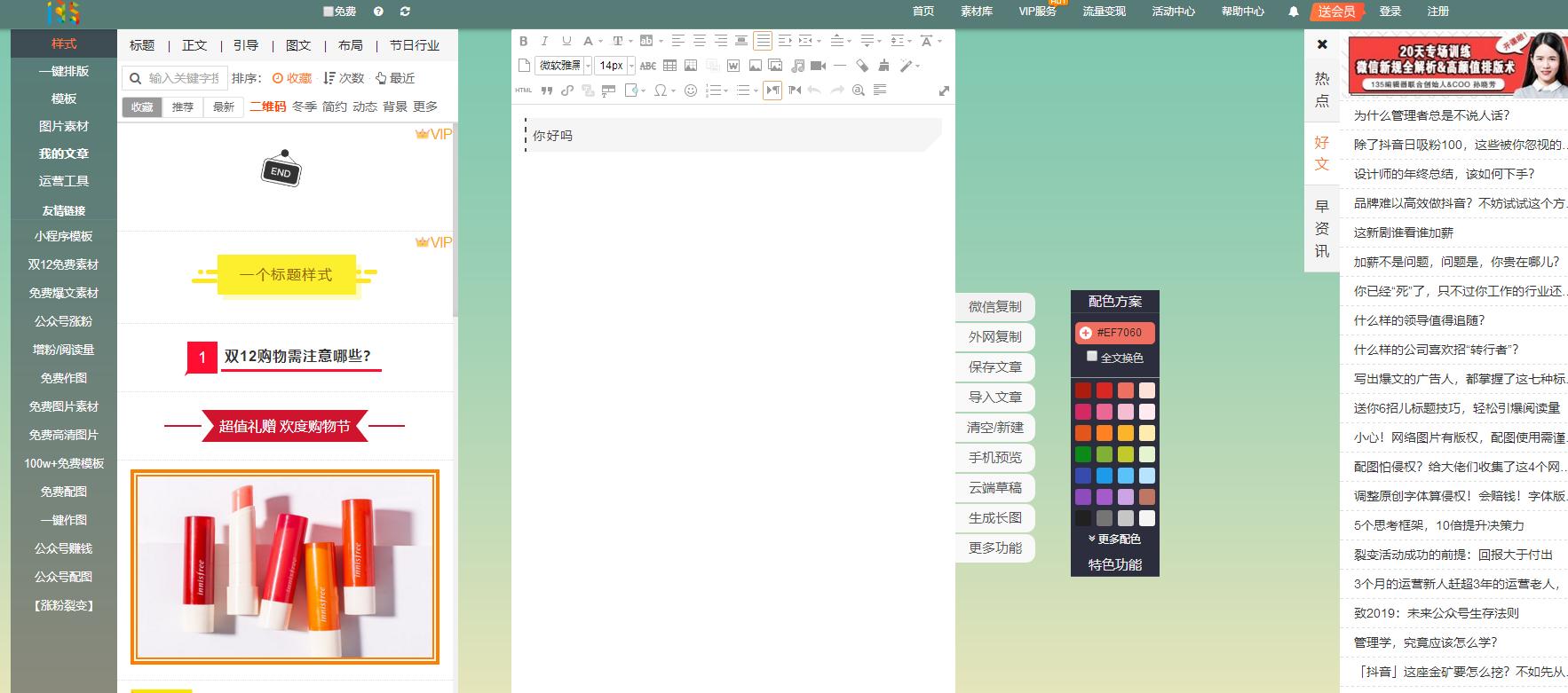Viewport: 1568px width, 693px height.
Task: Click the 保存文章 button
Action: (994, 367)
